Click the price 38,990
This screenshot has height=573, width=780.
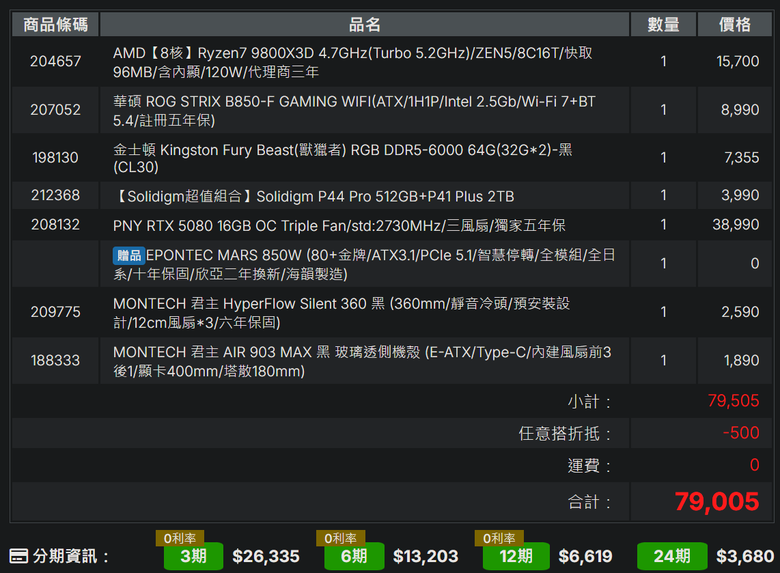pyautogui.click(x=736, y=224)
